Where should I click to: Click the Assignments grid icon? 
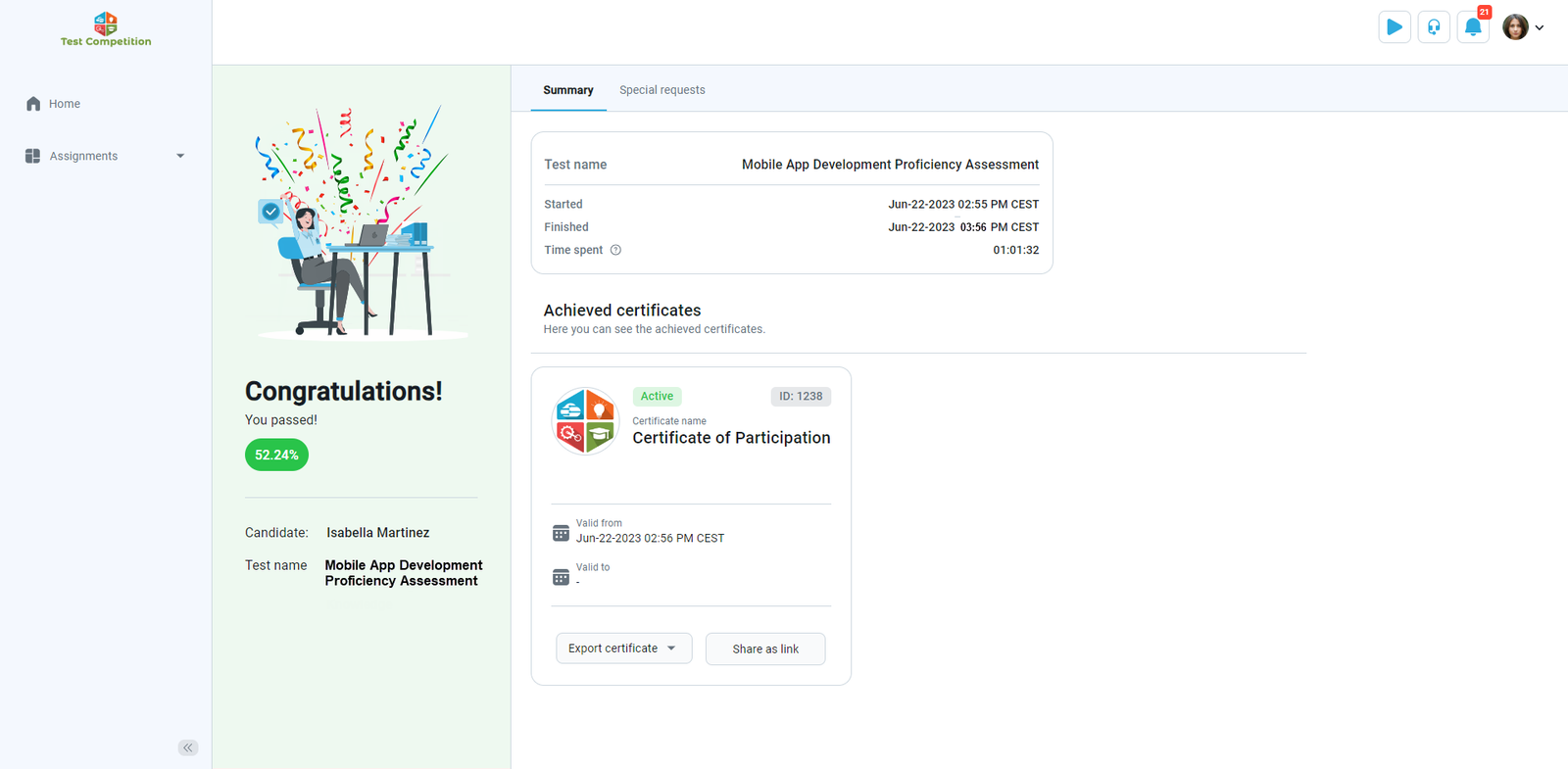[x=32, y=156]
